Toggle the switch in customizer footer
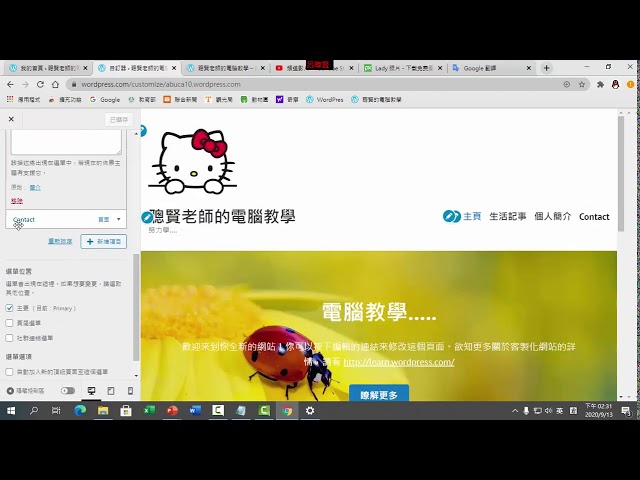 click(x=68, y=391)
